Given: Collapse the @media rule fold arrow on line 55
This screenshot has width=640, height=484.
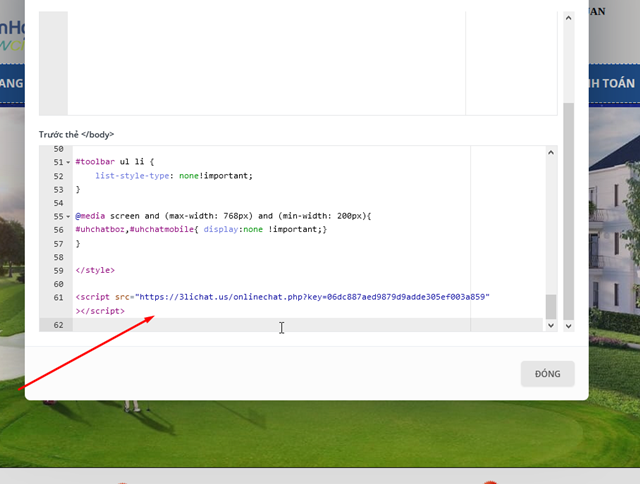Looking at the screenshot, I should pyautogui.click(x=68, y=216).
